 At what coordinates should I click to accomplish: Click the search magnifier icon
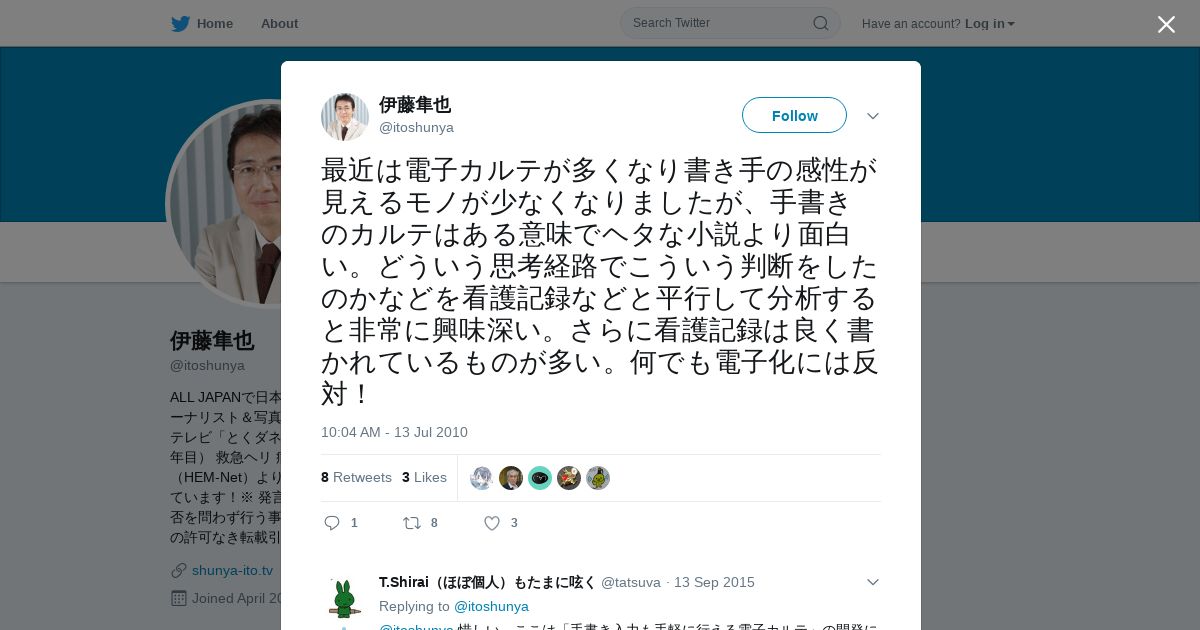(820, 23)
